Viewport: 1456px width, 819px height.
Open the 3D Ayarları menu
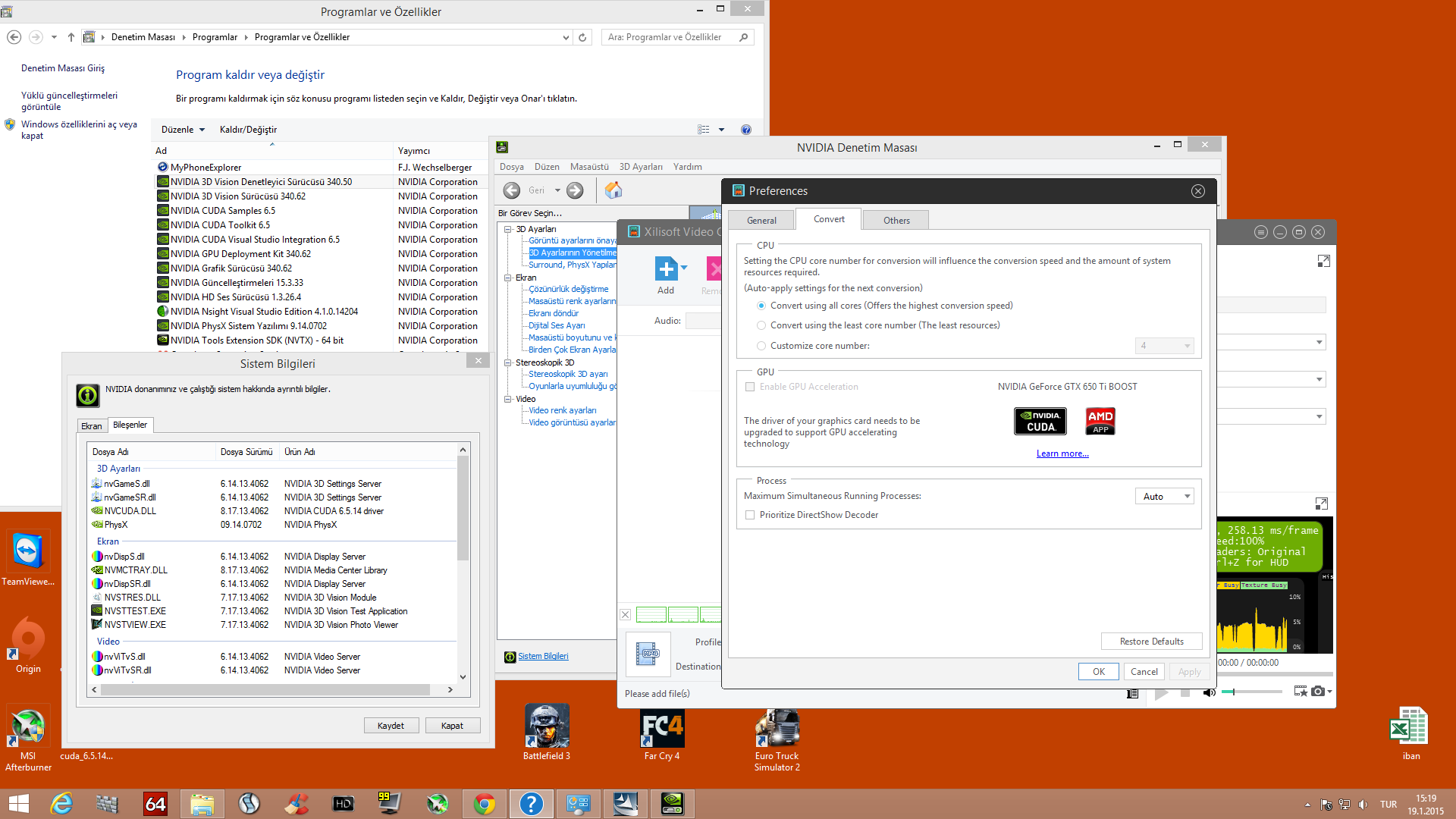[641, 167]
